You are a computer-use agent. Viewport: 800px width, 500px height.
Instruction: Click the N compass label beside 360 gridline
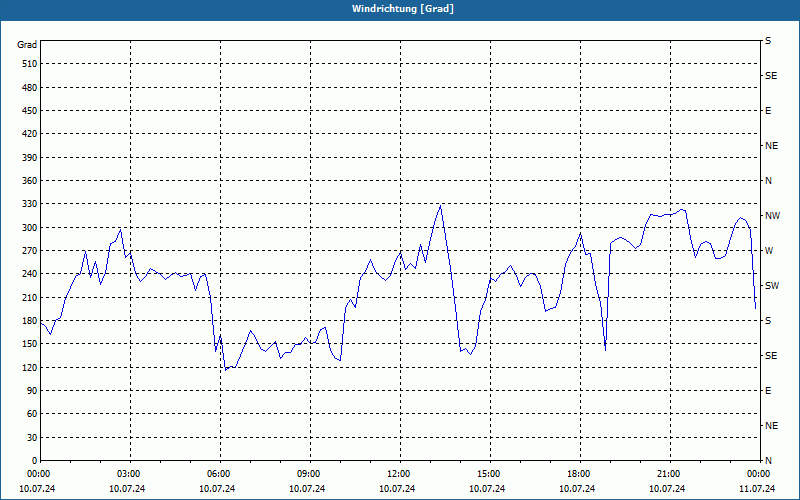[x=768, y=181]
